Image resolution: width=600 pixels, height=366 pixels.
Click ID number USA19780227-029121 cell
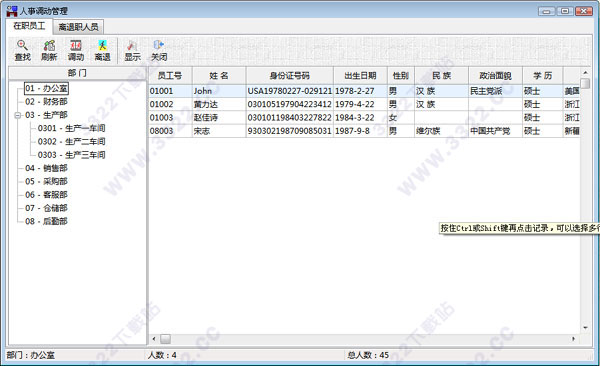point(290,91)
